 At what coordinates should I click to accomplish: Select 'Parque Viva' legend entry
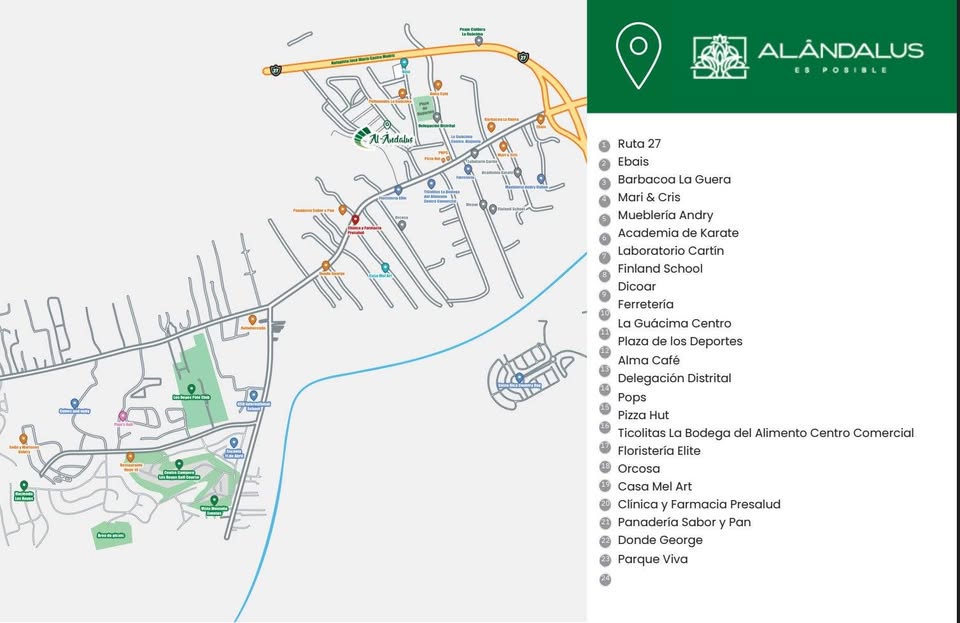tap(652, 559)
